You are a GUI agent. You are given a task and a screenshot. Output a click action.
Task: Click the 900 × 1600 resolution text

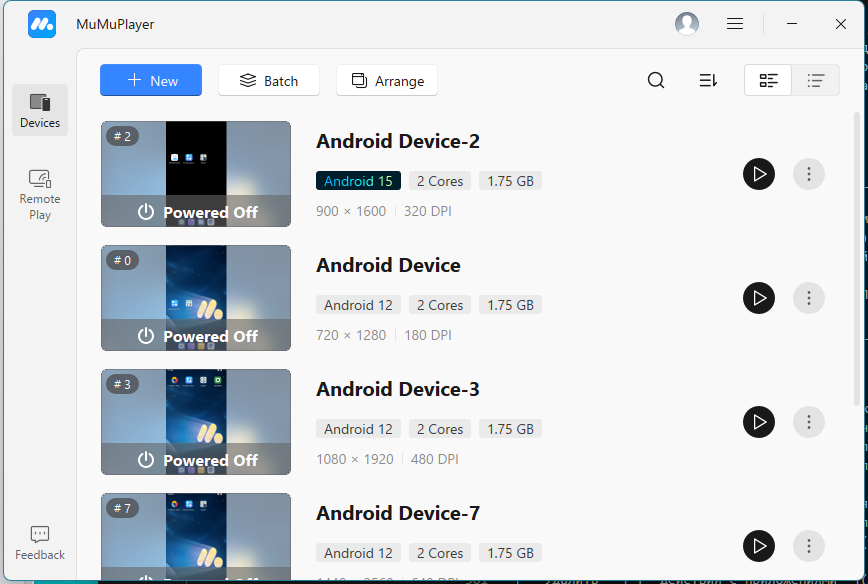click(351, 211)
